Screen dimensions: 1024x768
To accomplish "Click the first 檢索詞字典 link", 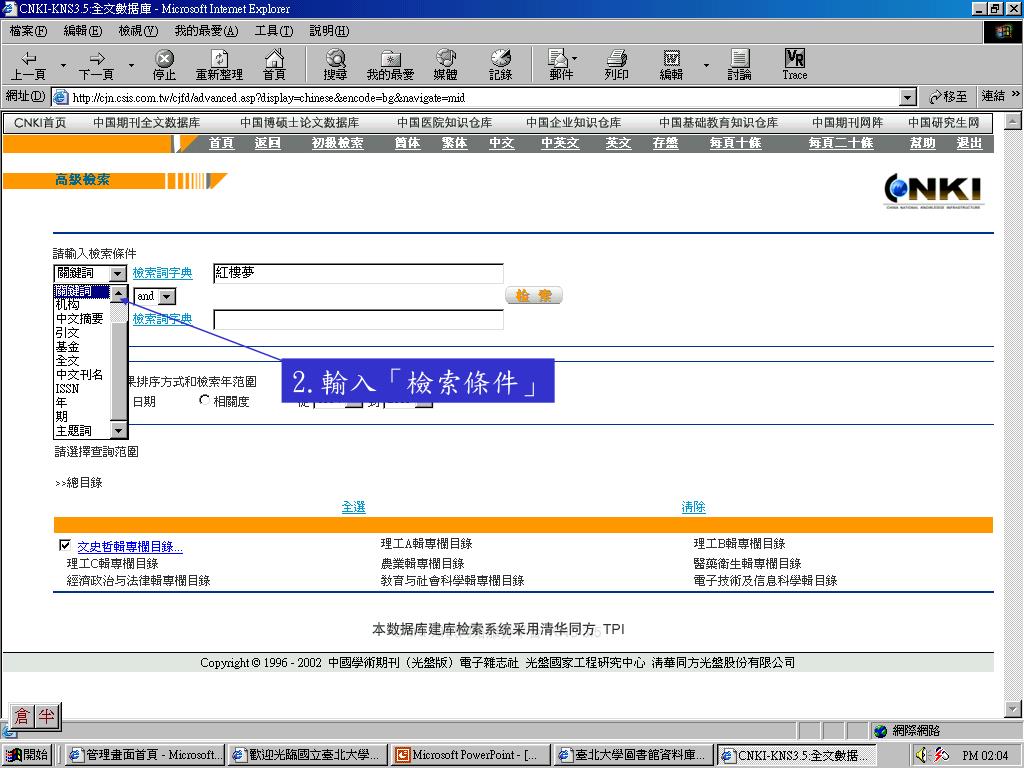I will (x=163, y=273).
